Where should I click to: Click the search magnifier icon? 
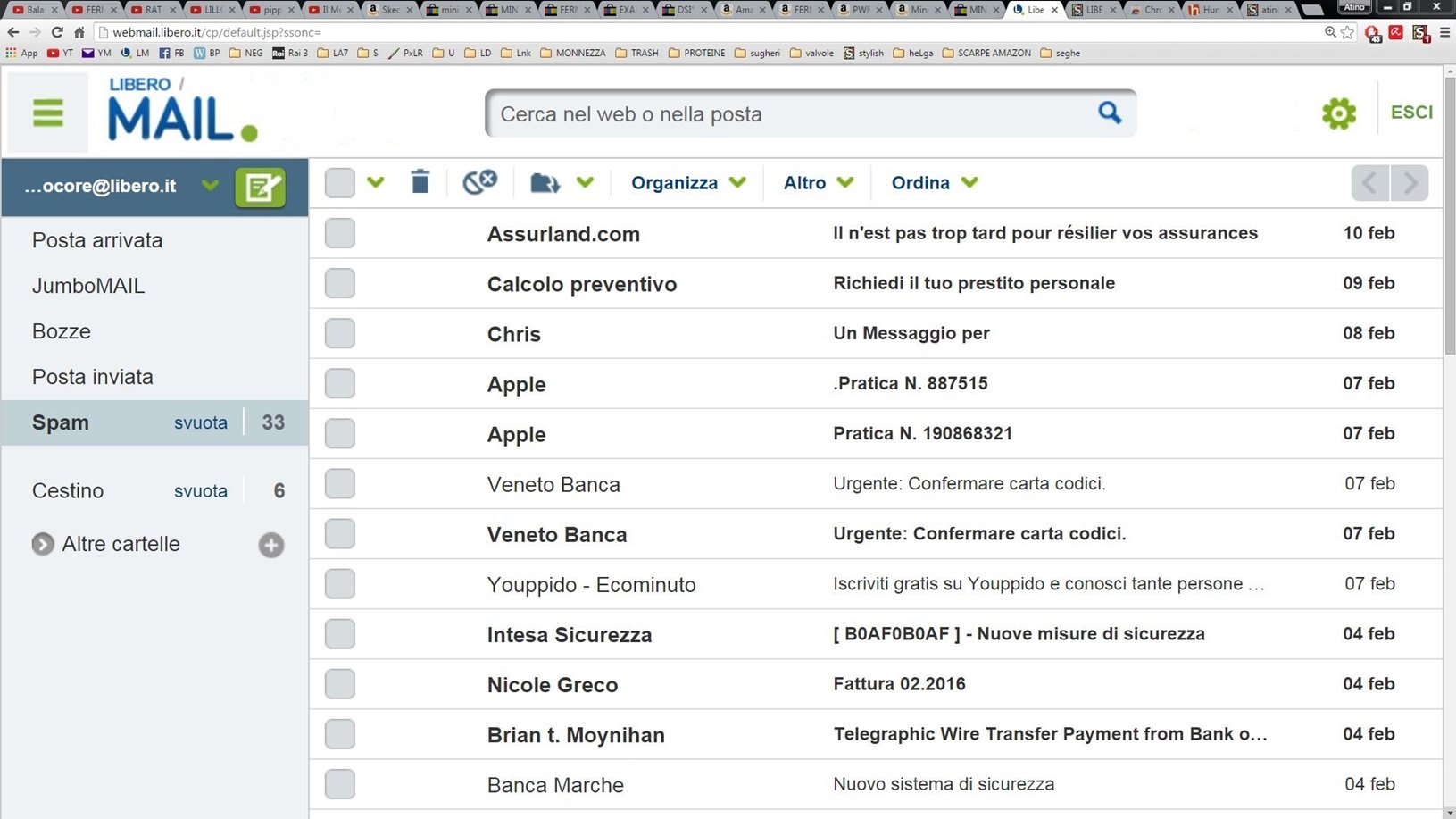(1110, 113)
